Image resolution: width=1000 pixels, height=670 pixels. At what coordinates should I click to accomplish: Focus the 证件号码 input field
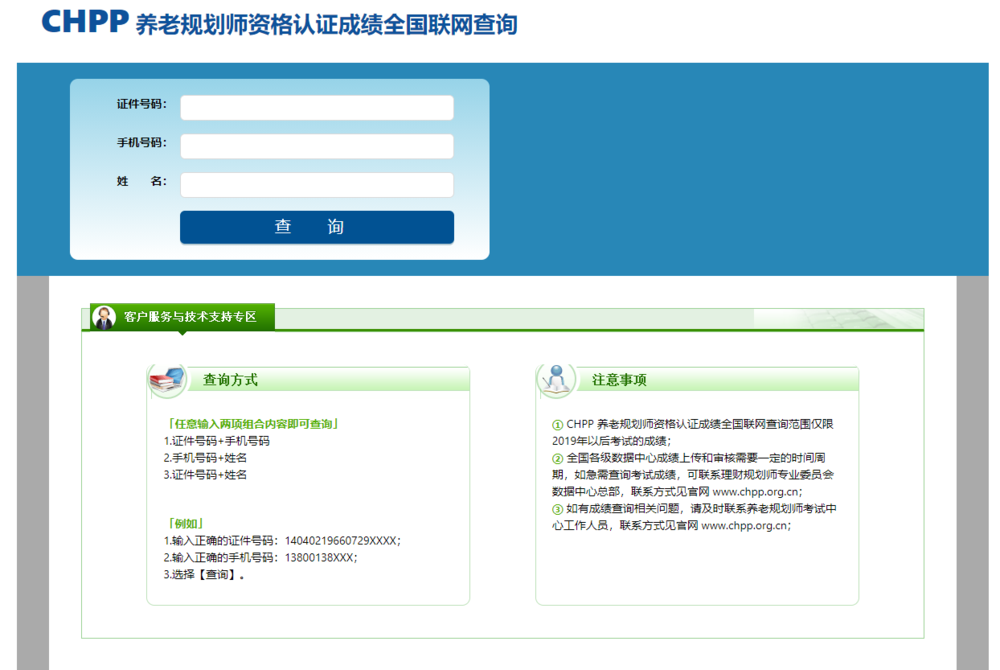coord(316,107)
